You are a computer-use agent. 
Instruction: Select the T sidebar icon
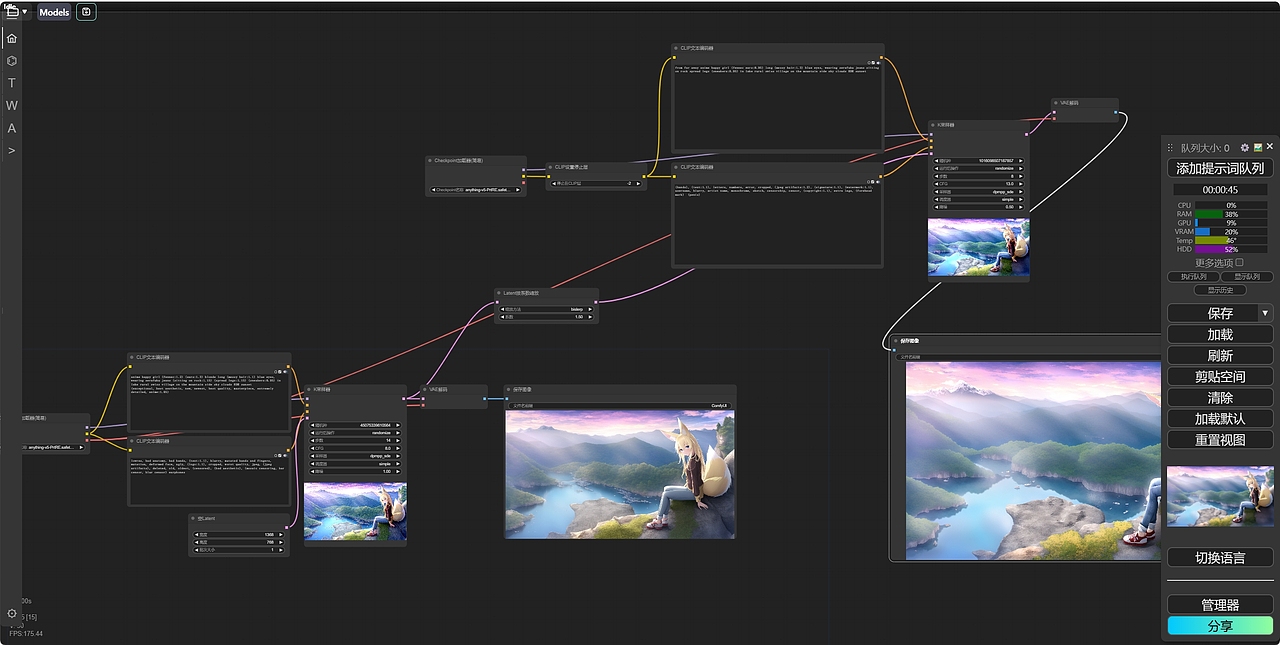click(x=11, y=83)
